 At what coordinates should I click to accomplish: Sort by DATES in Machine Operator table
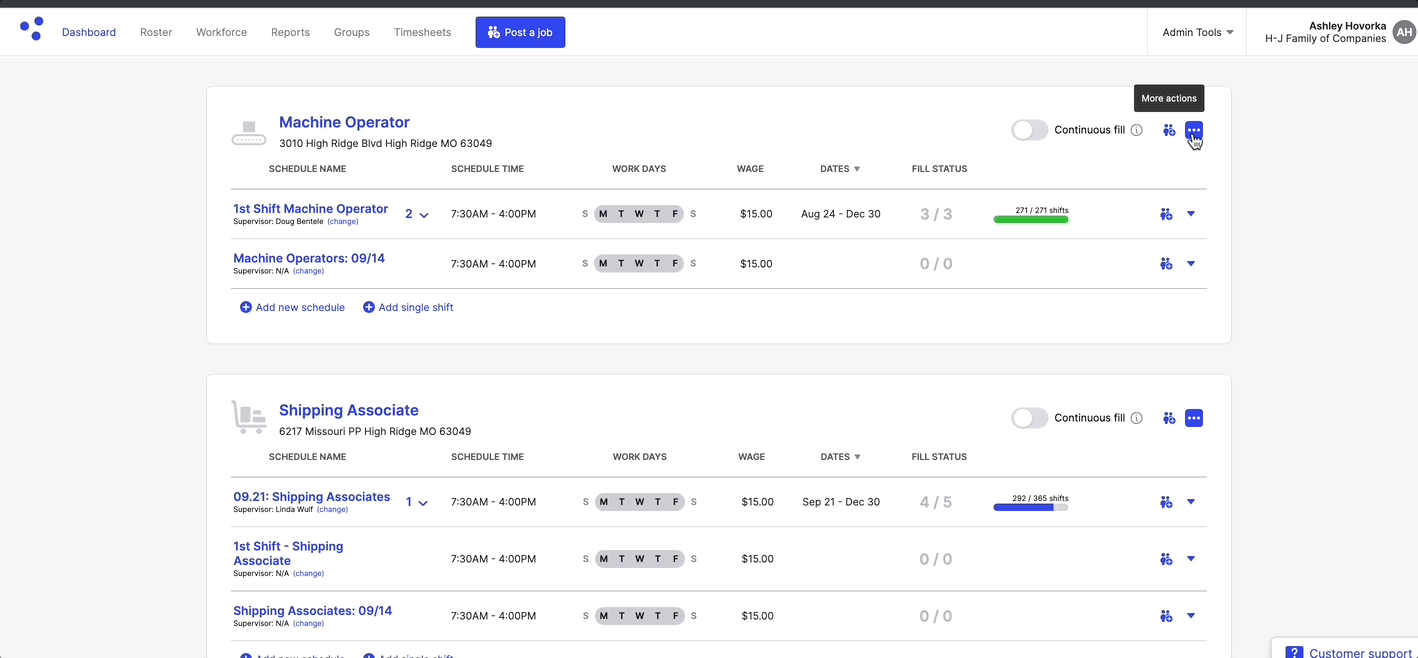click(840, 169)
